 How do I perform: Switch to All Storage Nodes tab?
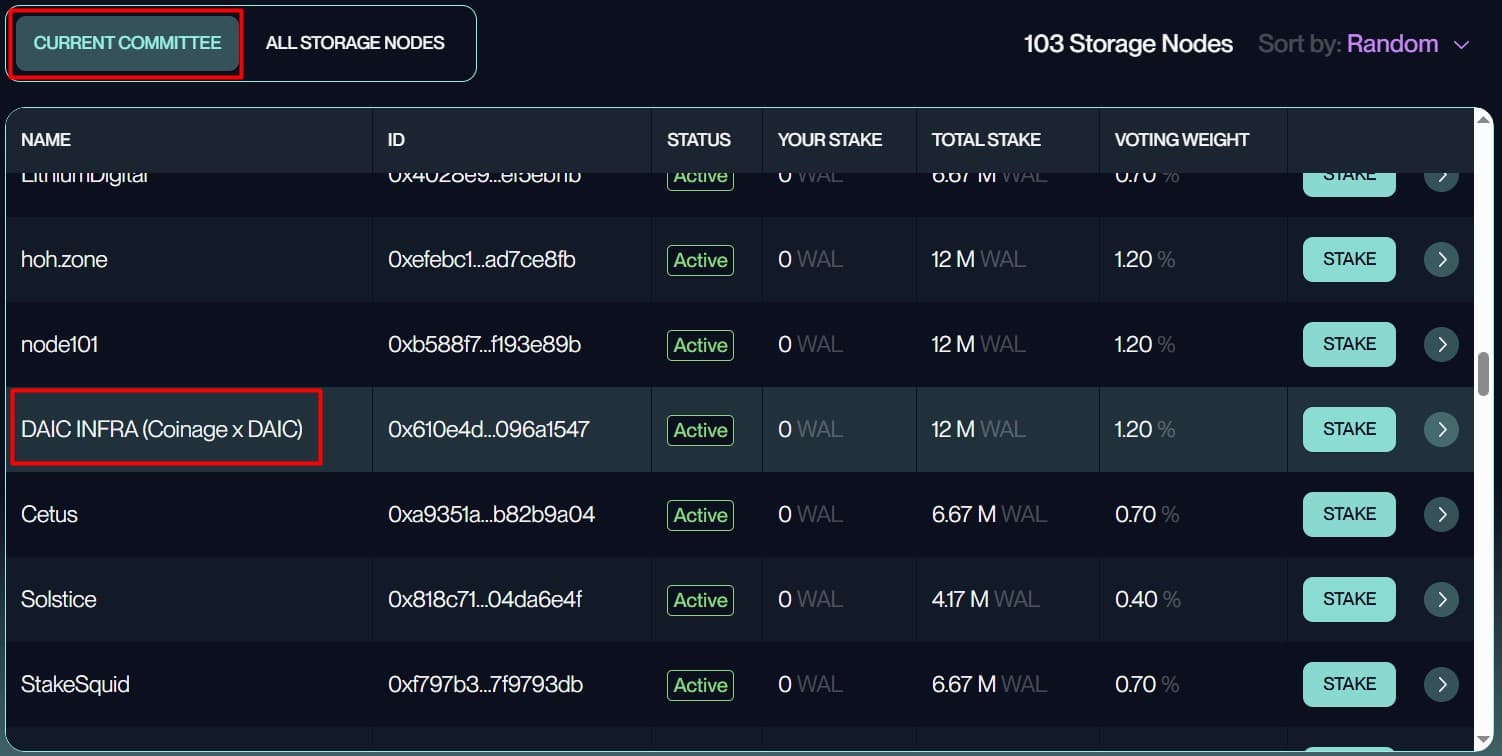click(x=355, y=43)
